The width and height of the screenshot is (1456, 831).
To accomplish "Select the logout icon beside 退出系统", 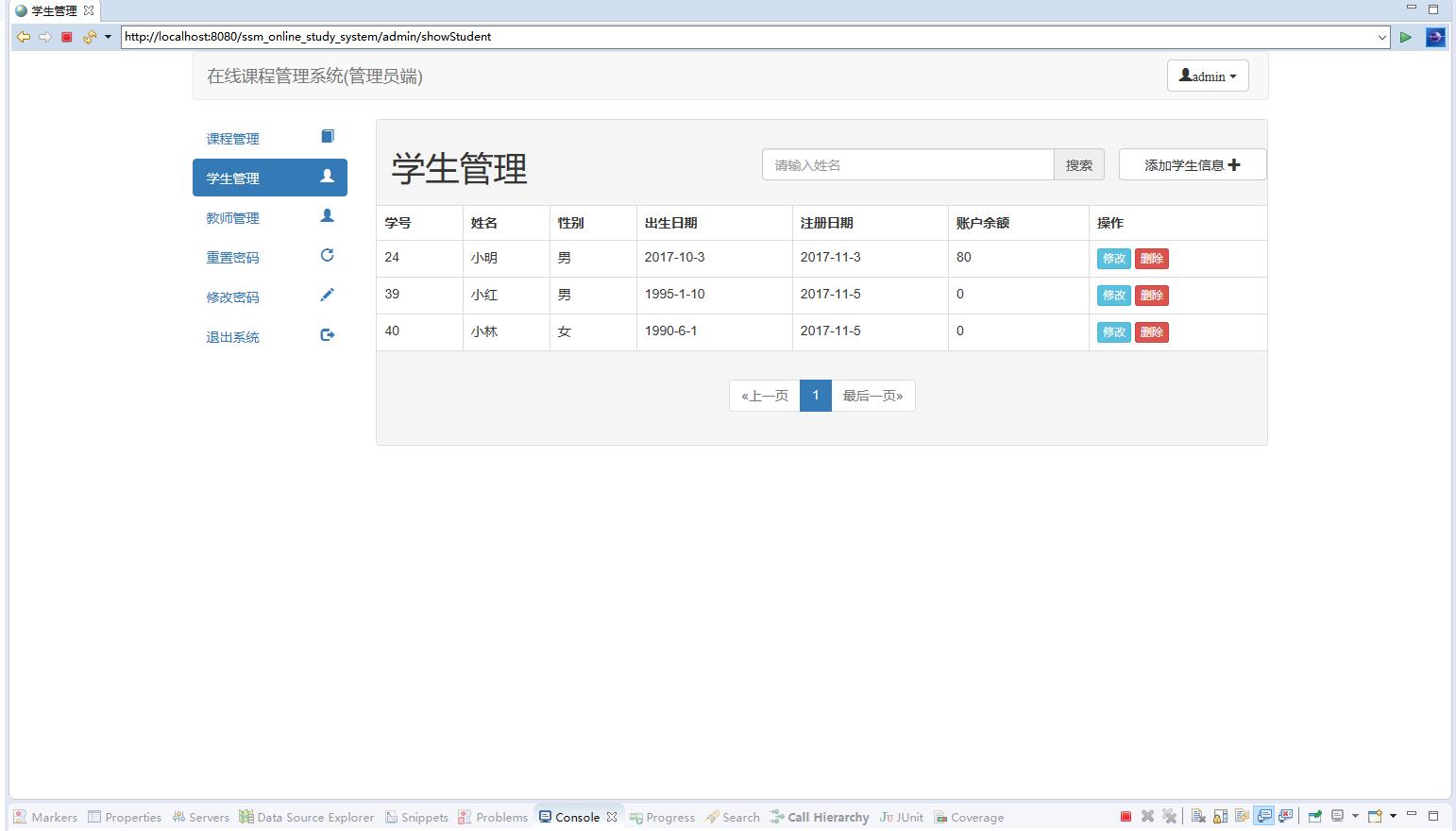I will (x=328, y=333).
